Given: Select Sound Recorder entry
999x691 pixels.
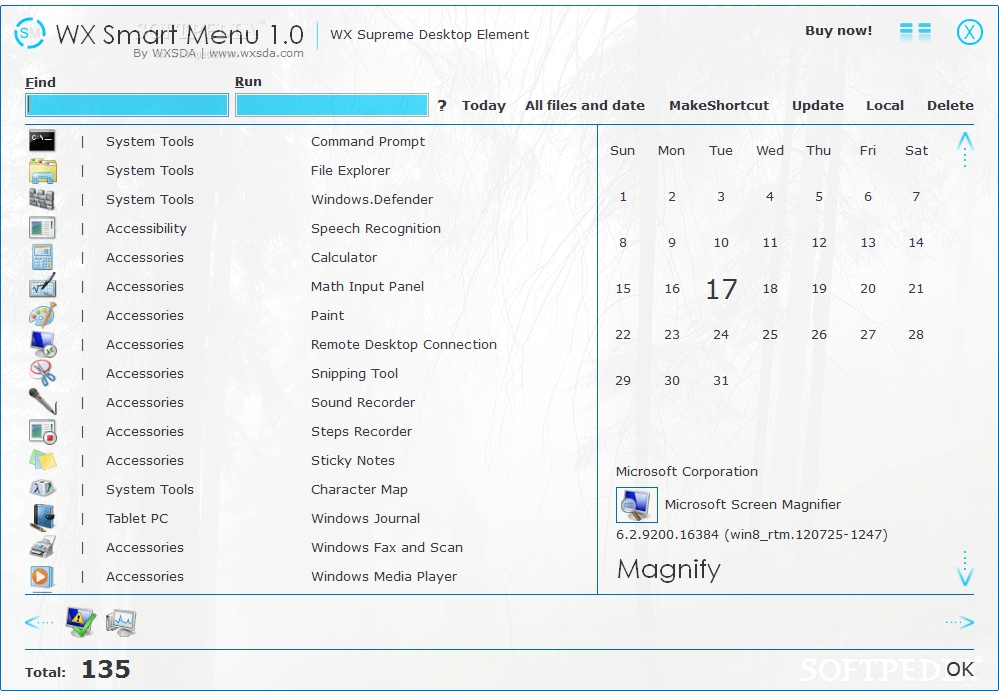Looking at the screenshot, I should point(363,402).
